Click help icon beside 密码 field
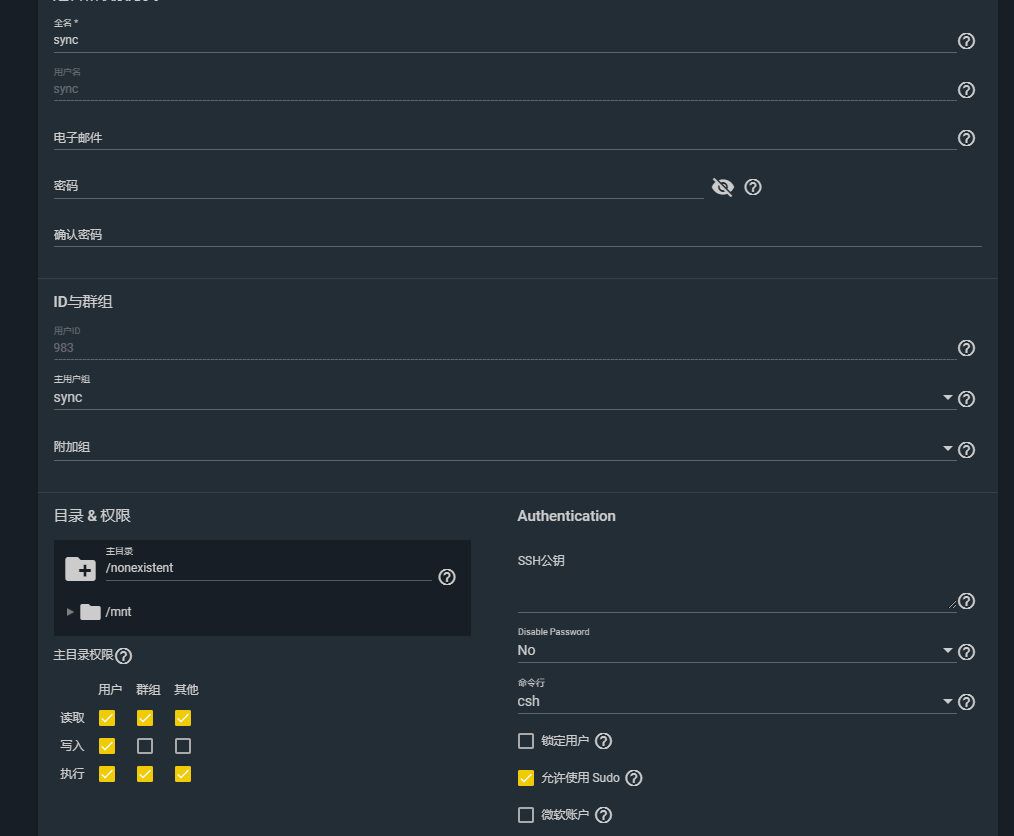 point(753,187)
